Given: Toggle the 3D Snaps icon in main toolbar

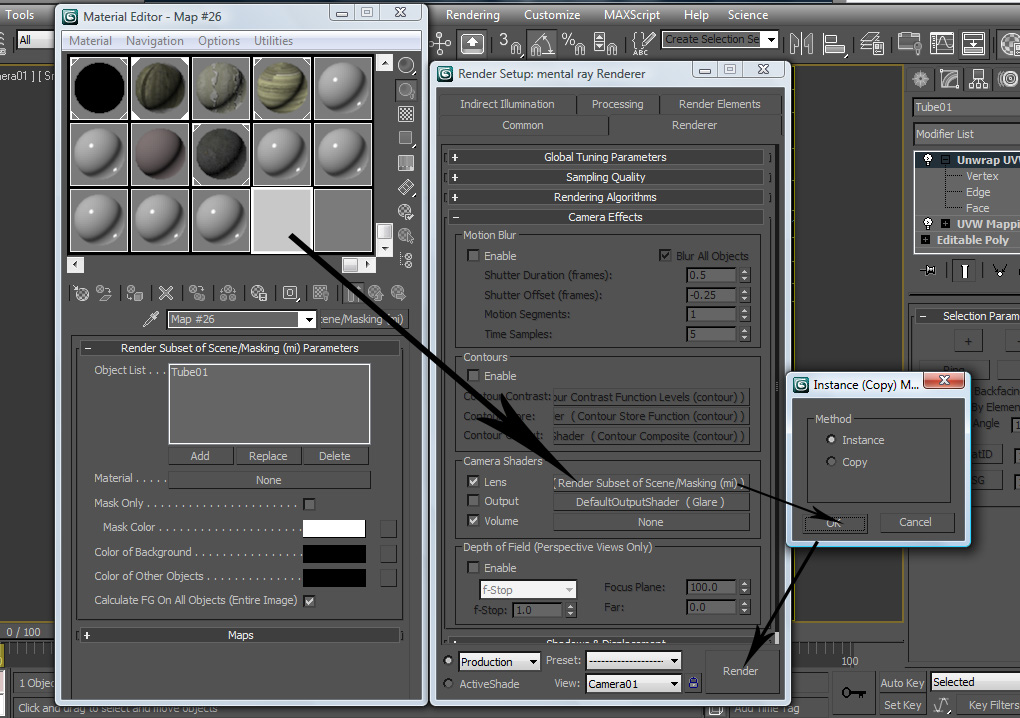Looking at the screenshot, I should coord(511,44).
